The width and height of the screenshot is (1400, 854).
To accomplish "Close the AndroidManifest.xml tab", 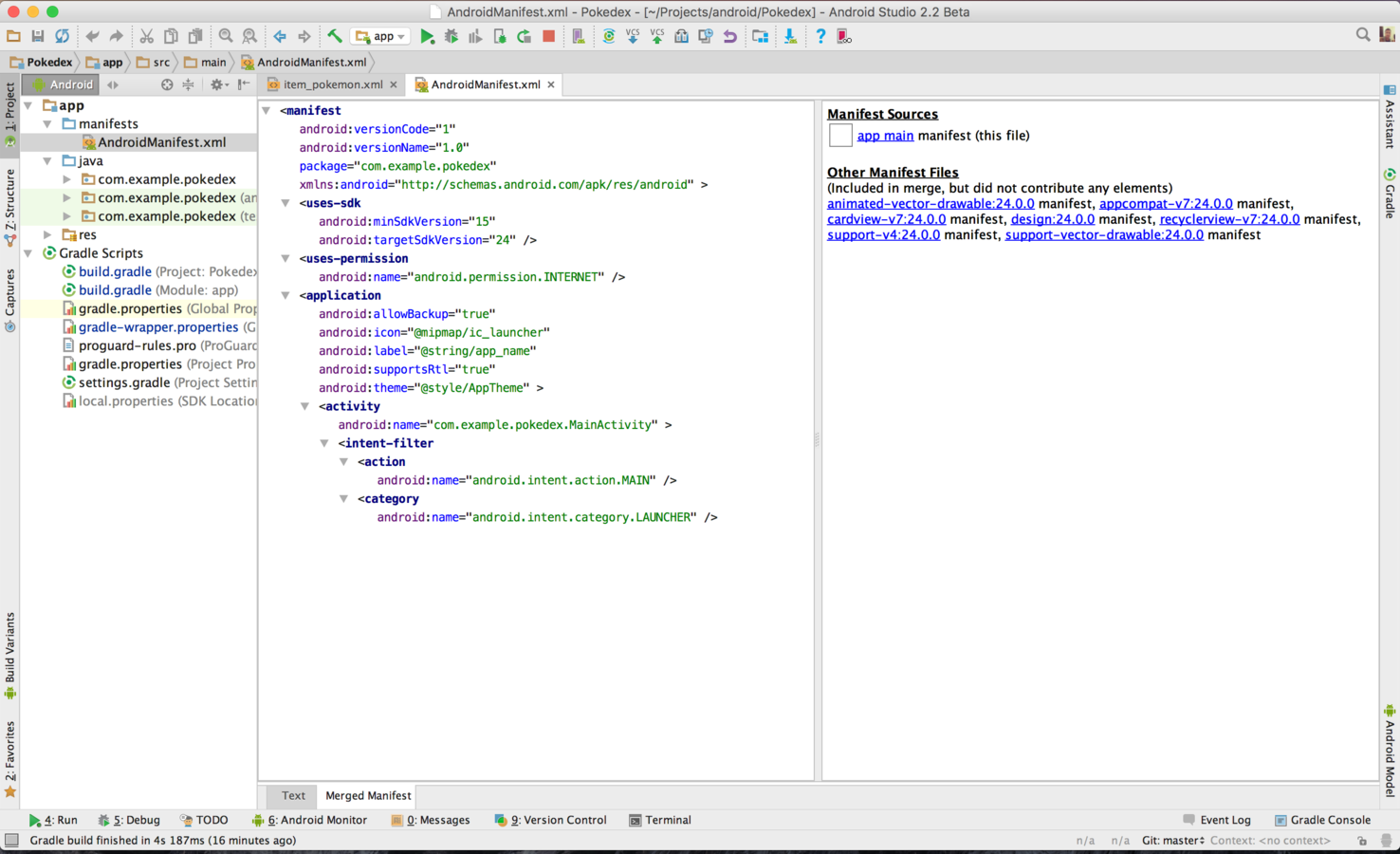I will 550,84.
